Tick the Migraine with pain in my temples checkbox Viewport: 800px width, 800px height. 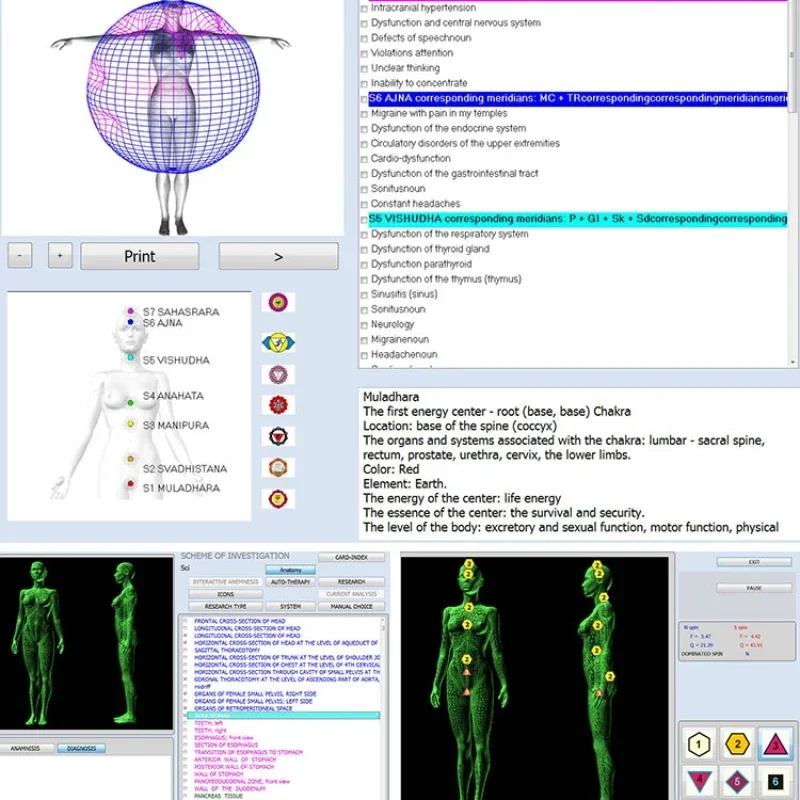tap(364, 114)
